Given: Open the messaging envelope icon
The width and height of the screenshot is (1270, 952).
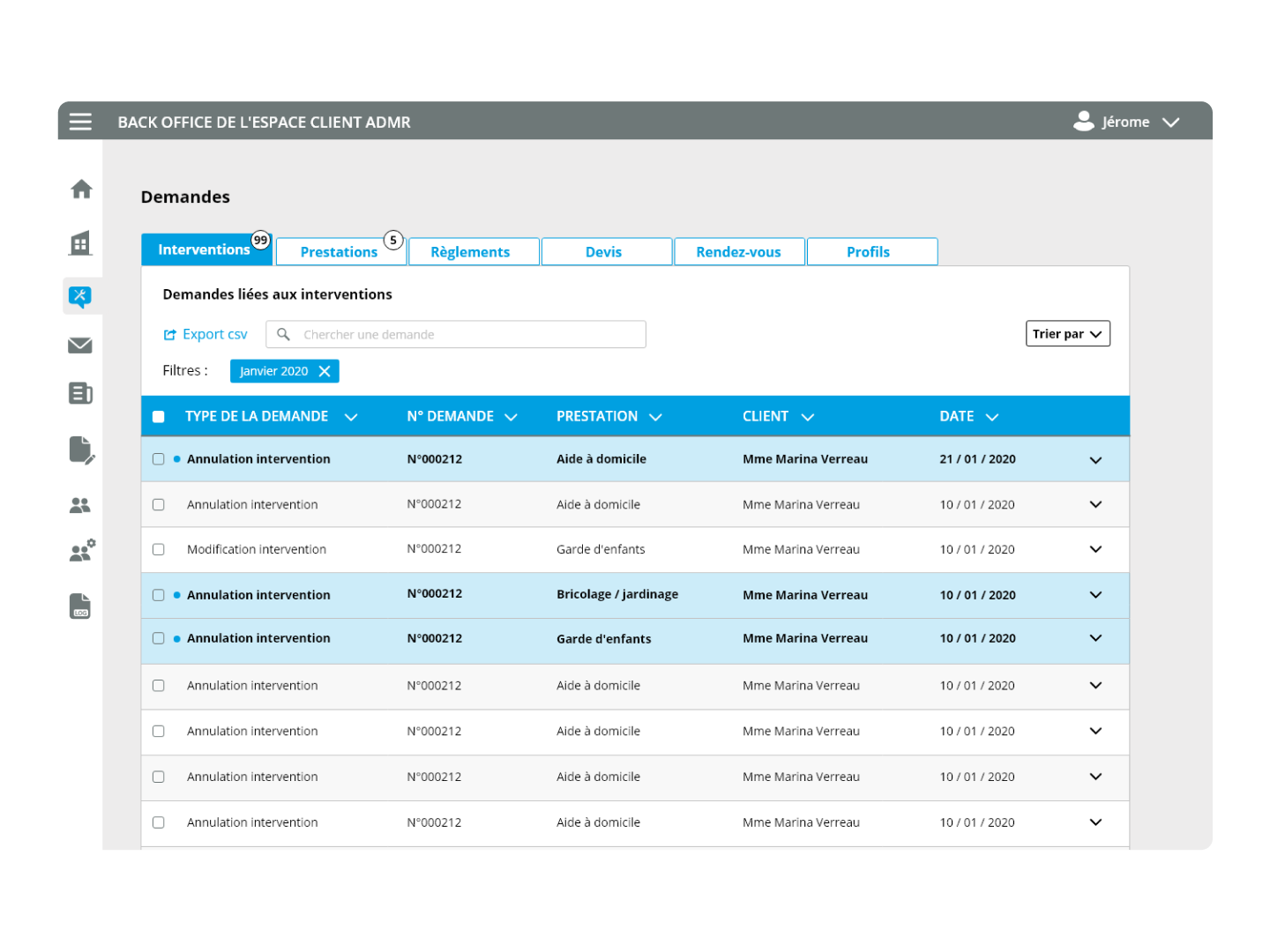Looking at the screenshot, I should pyautogui.click(x=80, y=345).
